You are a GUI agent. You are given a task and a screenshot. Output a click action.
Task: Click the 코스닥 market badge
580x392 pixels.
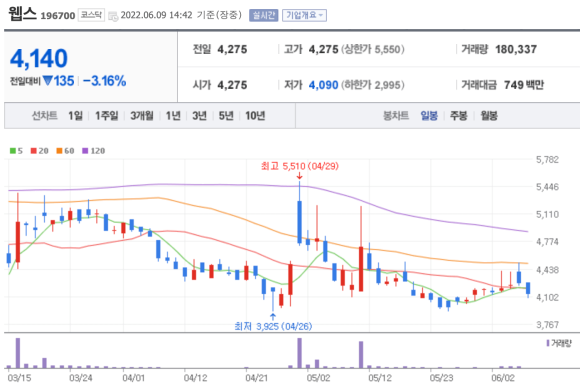pyautogui.click(x=91, y=15)
